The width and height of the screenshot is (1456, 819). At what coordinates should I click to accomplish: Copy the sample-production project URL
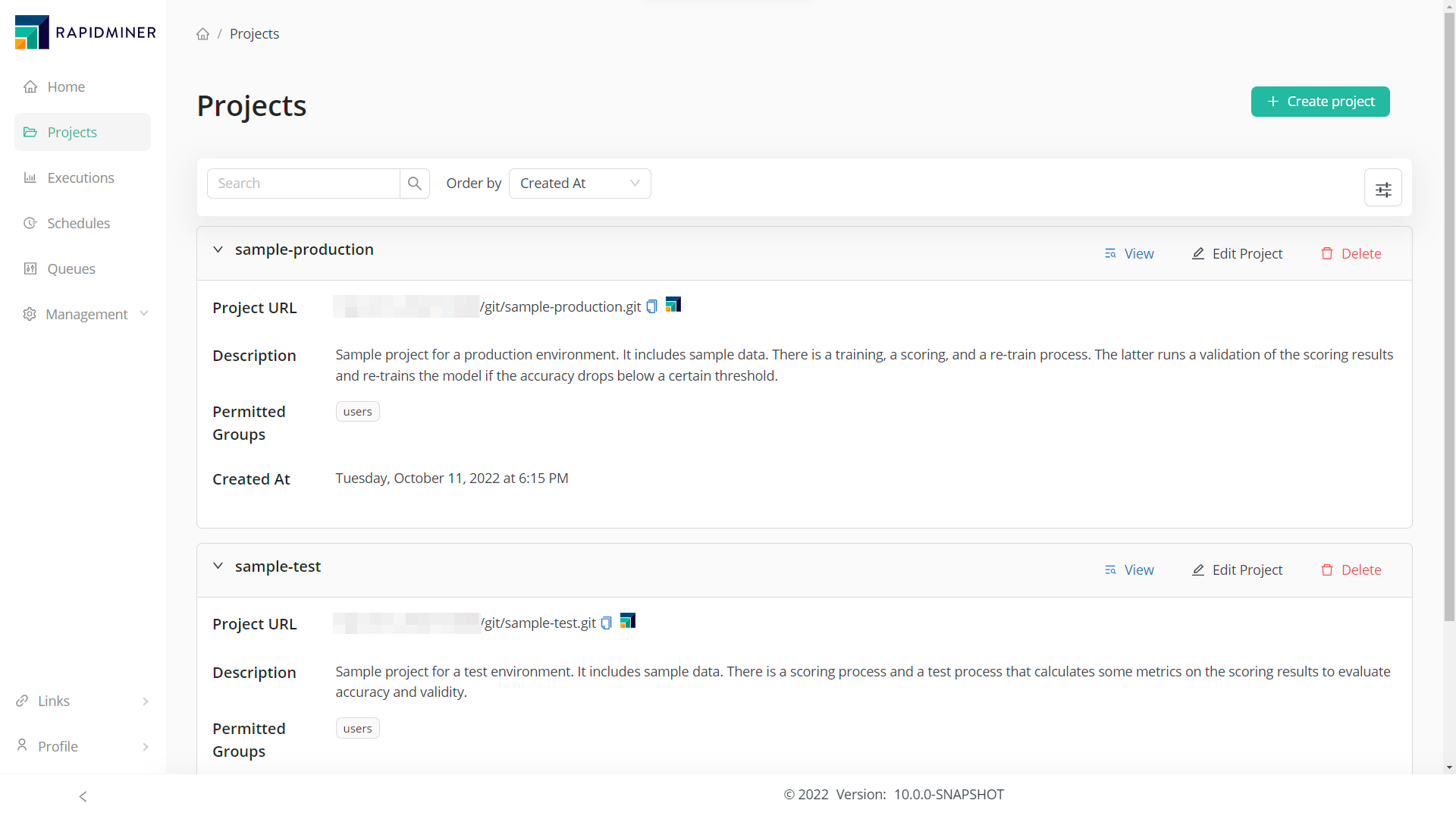[651, 307]
